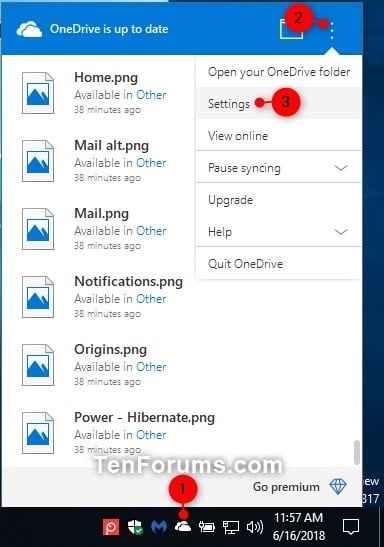Click the OneDrive is up to date status text
The image size is (384, 547).
click(109, 29)
